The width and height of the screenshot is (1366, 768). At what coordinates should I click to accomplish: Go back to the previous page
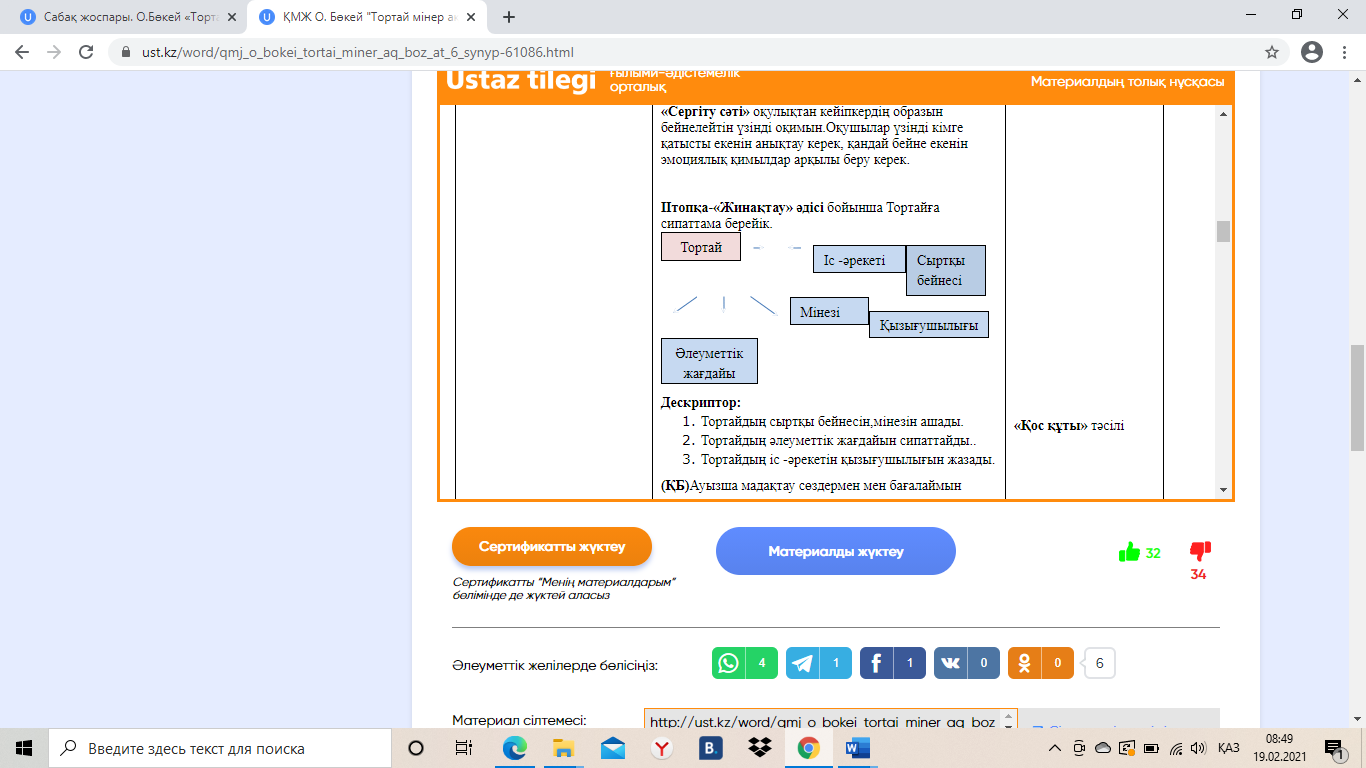22,52
